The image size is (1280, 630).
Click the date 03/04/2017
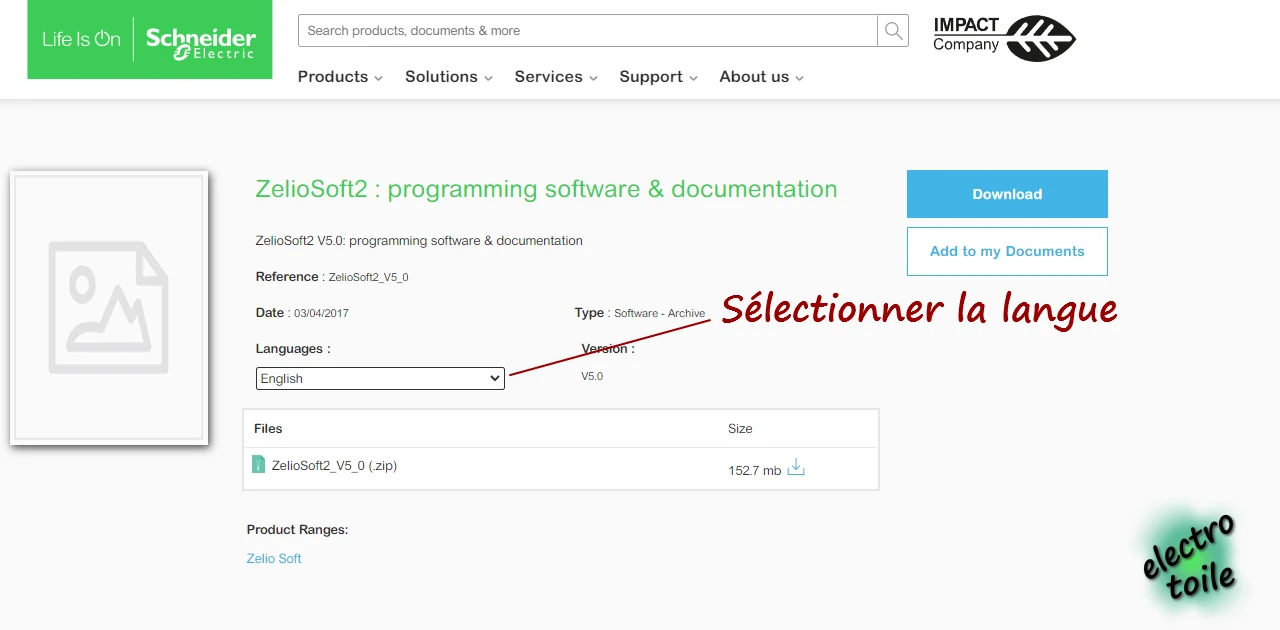tap(322, 313)
